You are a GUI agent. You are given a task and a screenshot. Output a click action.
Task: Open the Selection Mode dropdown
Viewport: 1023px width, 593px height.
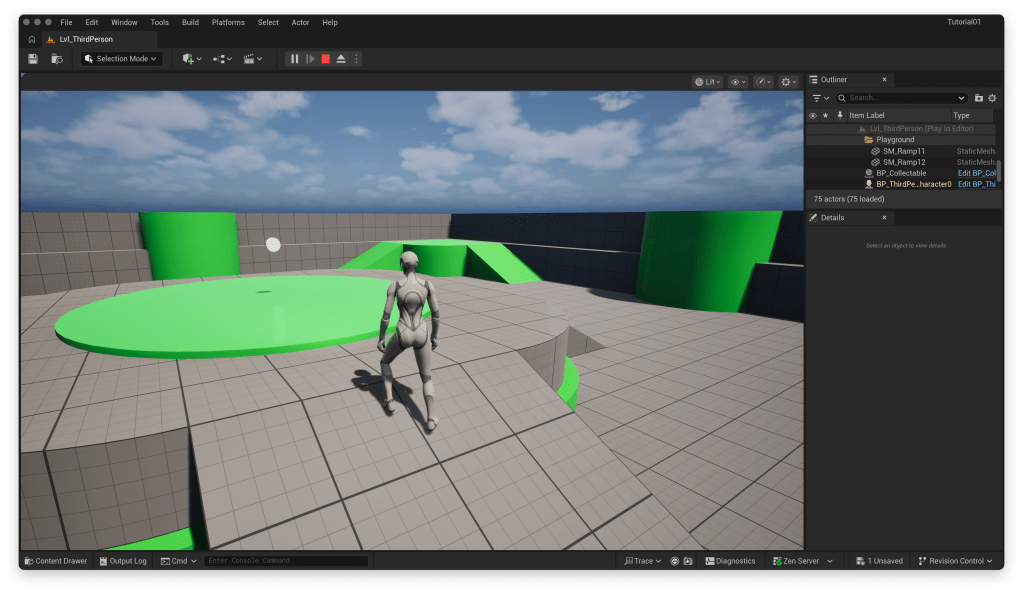[x=122, y=59]
